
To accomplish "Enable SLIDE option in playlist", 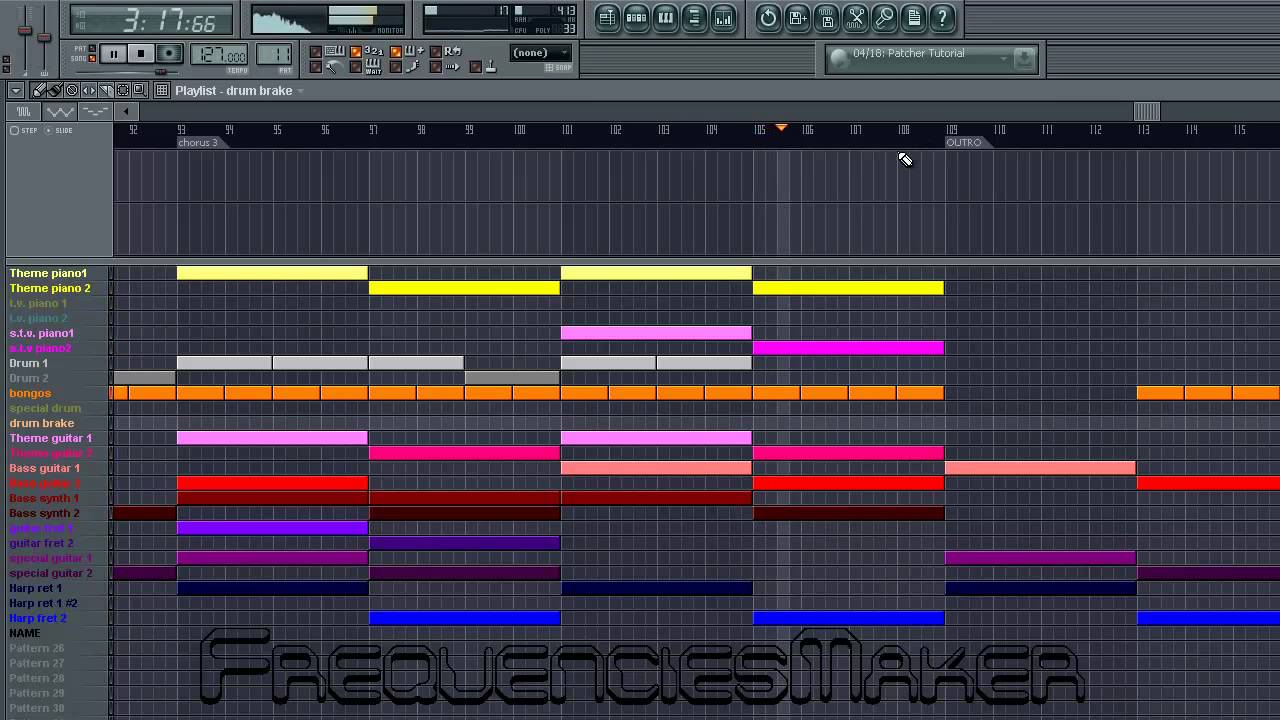I will coord(59,130).
